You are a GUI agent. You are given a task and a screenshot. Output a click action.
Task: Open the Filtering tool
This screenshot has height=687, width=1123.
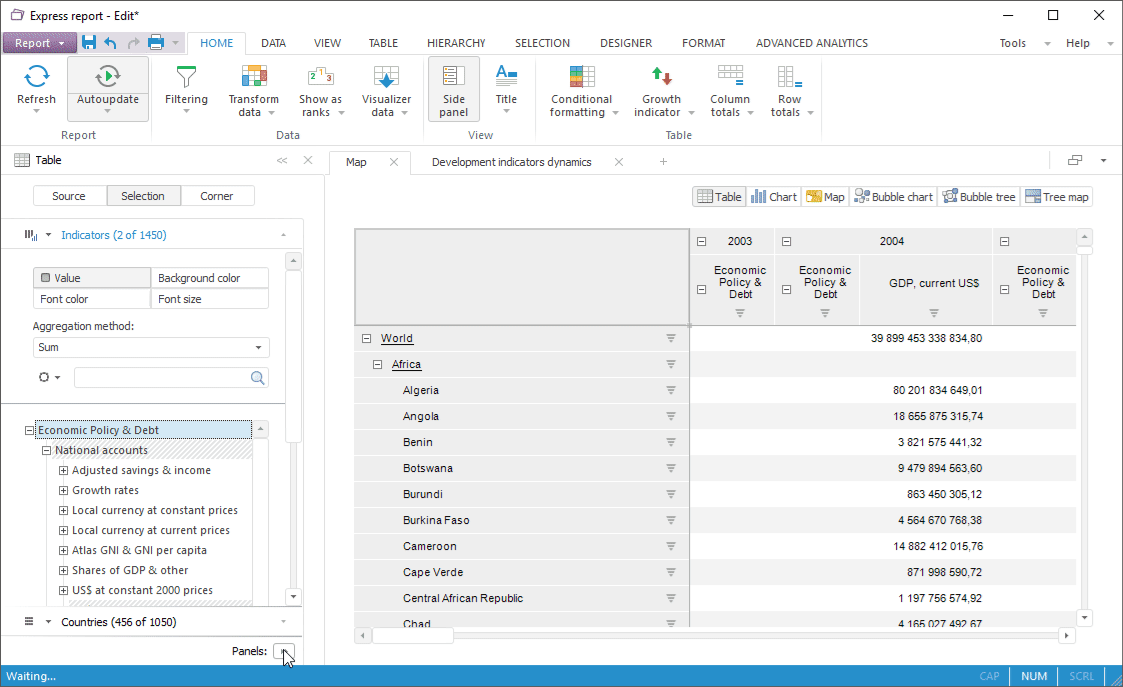[186, 78]
